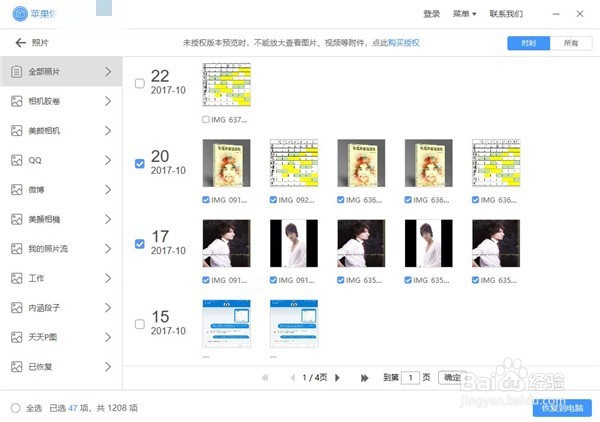Expand 天天P图 album chevron
Image resolution: width=600 pixels, height=422 pixels.
pos(108,337)
